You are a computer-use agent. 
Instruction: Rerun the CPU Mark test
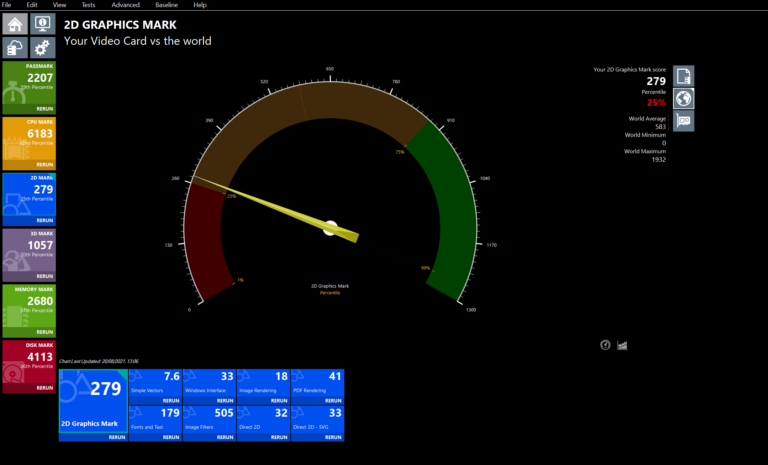pos(45,164)
